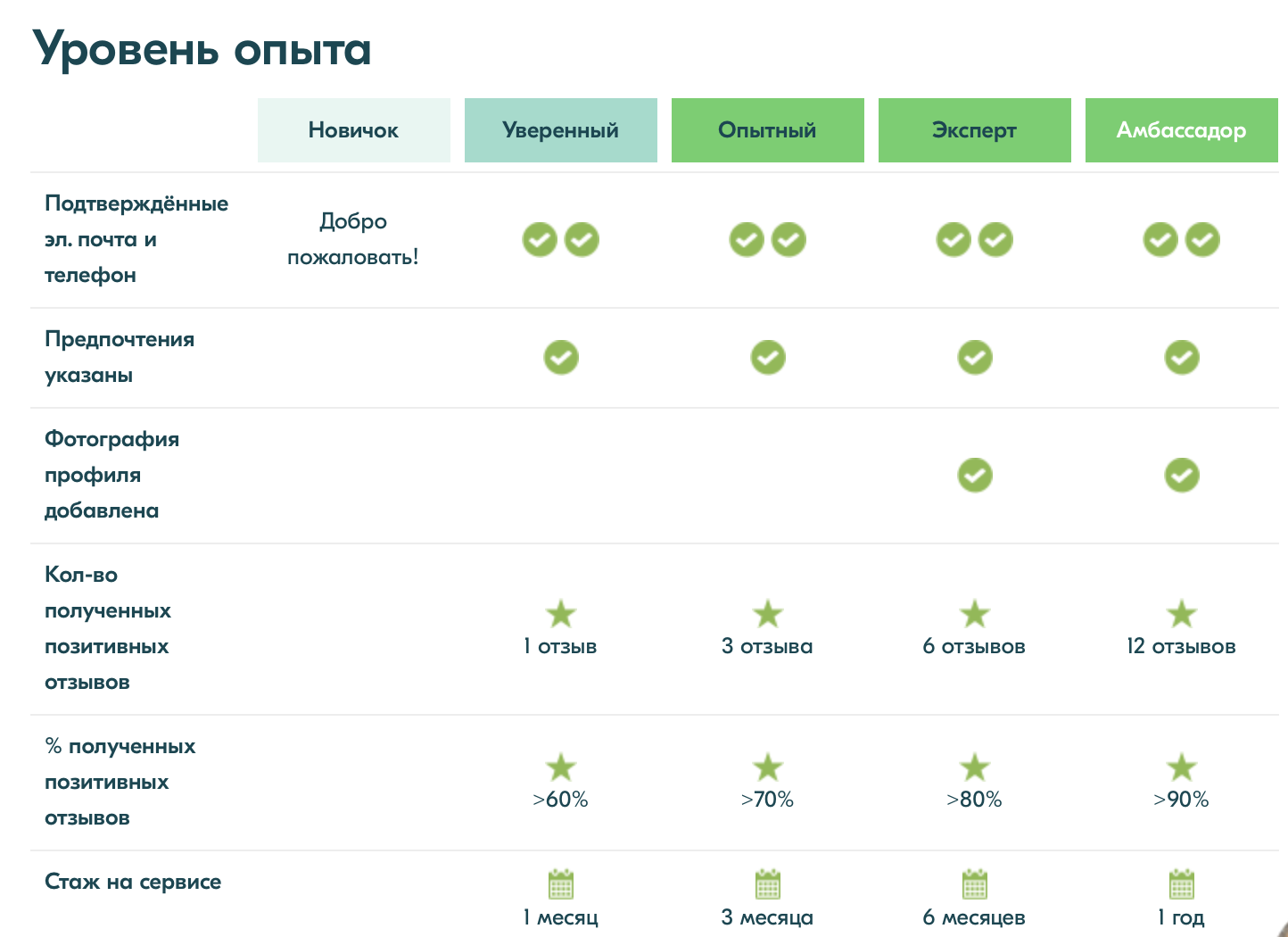Select the Уверенный level header
1288x937 pixels.
pyautogui.click(x=561, y=130)
